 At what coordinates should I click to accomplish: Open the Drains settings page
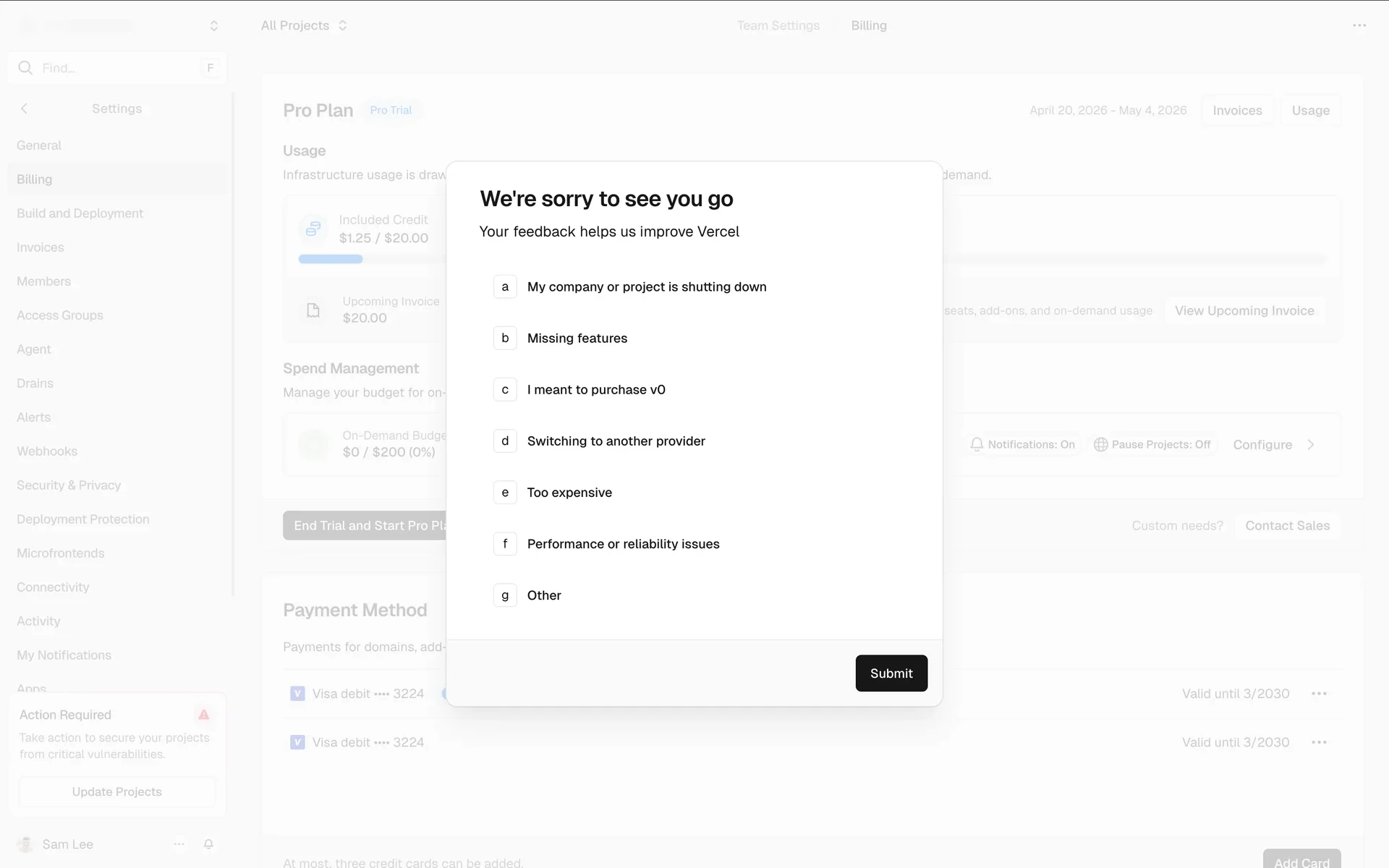(118, 383)
